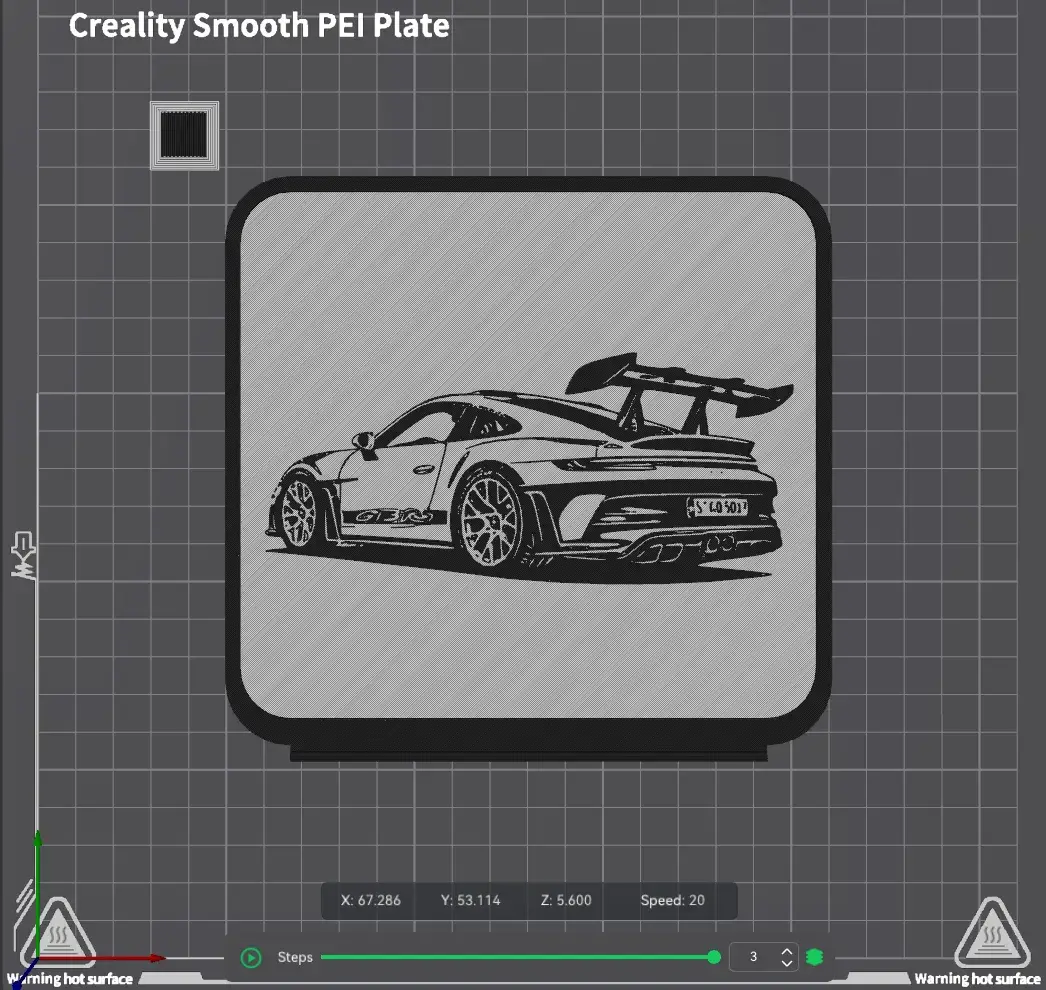
Task: Click the Speed: 20 readout
Action: click(672, 900)
